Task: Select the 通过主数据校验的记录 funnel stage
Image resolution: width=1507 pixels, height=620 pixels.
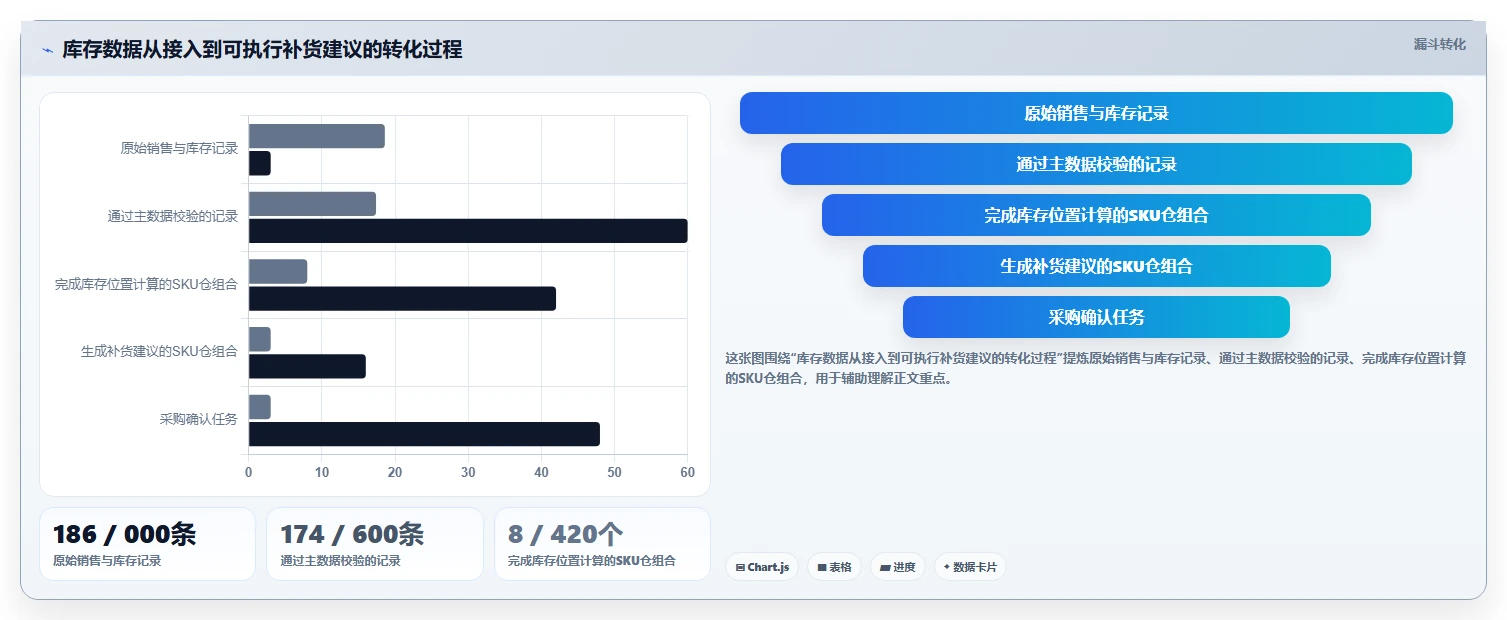Action: click(1096, 164)
